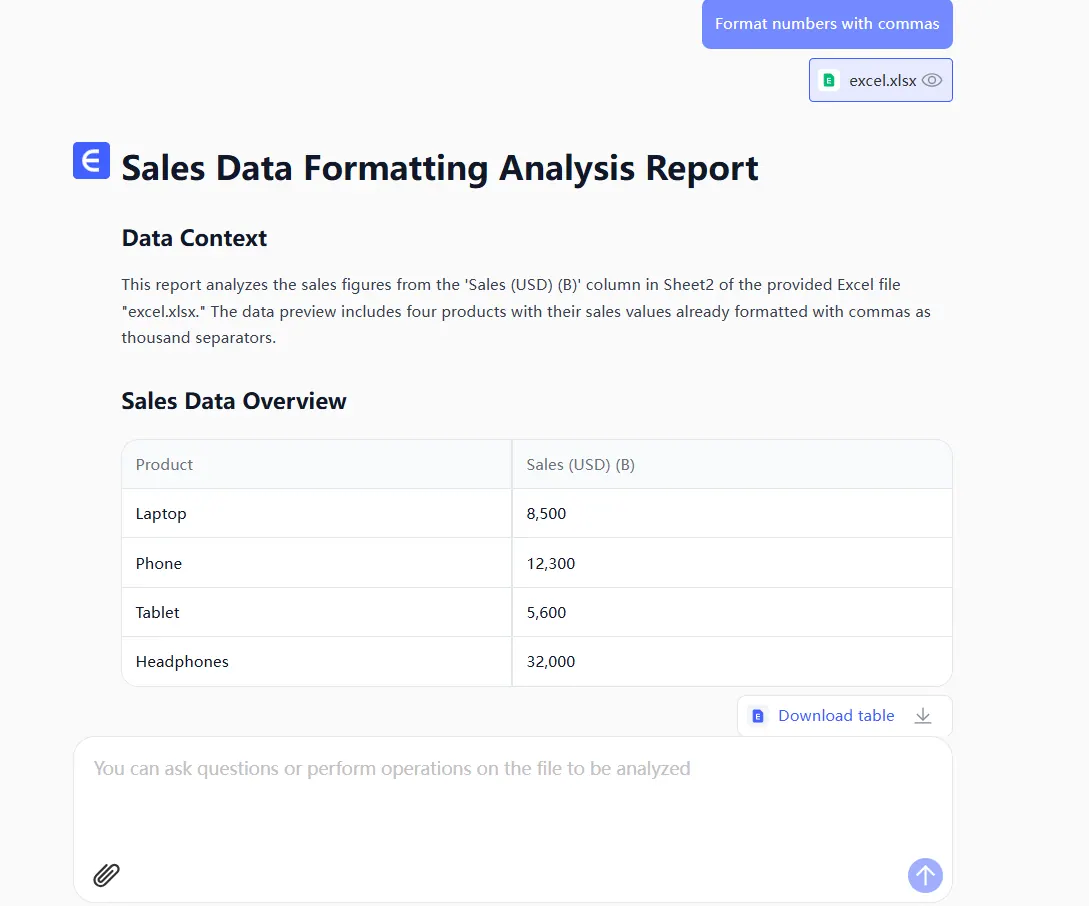Click the Download table link text
1089x906 pixels.
point(836,716)
